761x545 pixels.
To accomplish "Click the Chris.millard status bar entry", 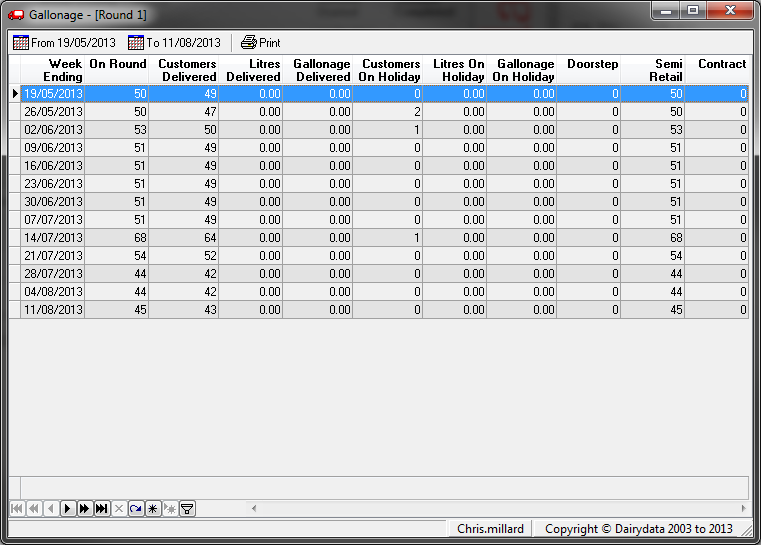I will tap(490, 528).
